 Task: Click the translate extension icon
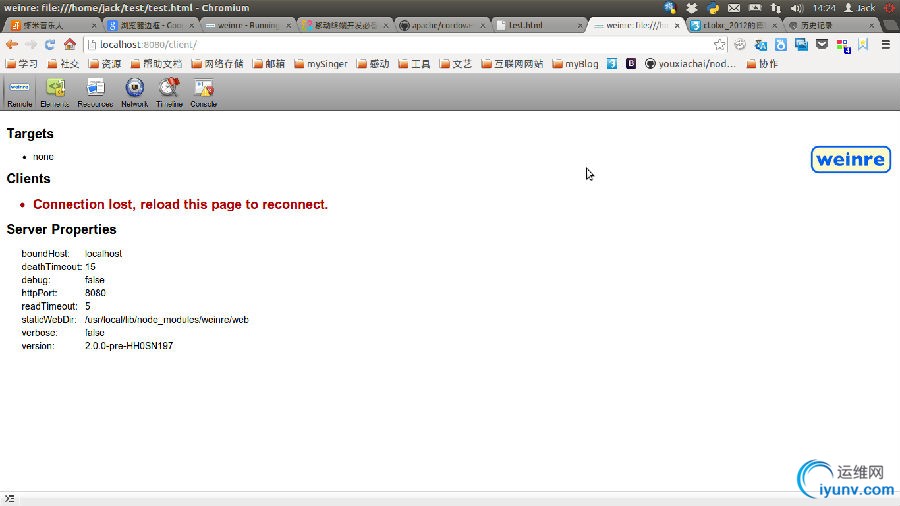pos(761,44)
